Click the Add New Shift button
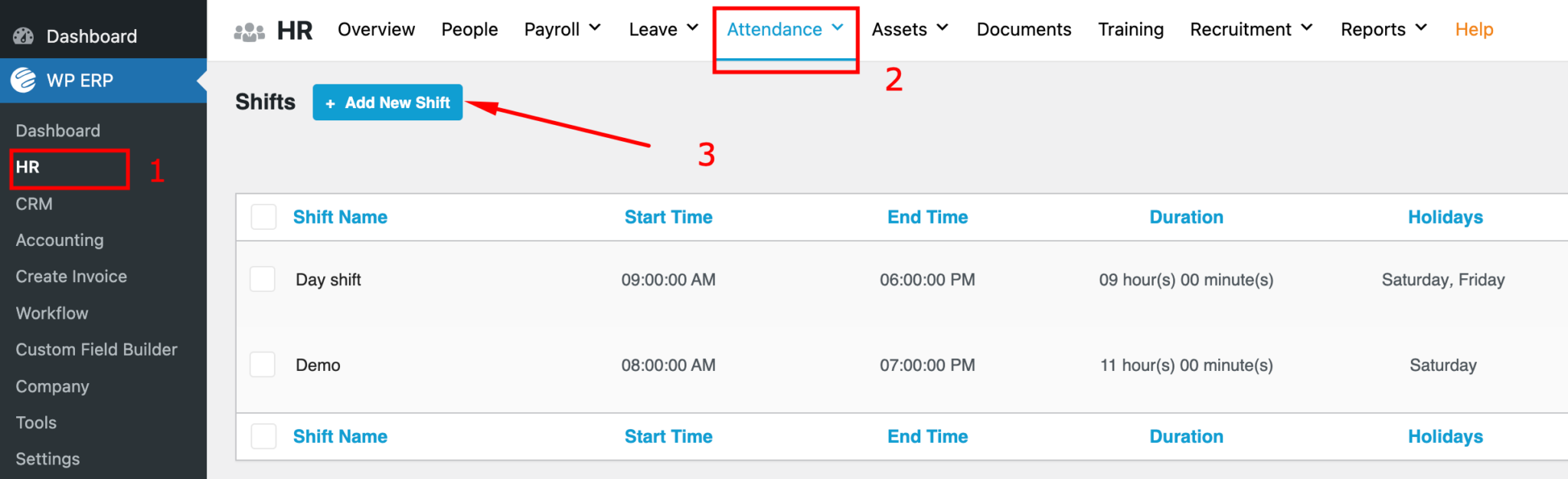The image size is (1568, 479). [x=387, y=102]
